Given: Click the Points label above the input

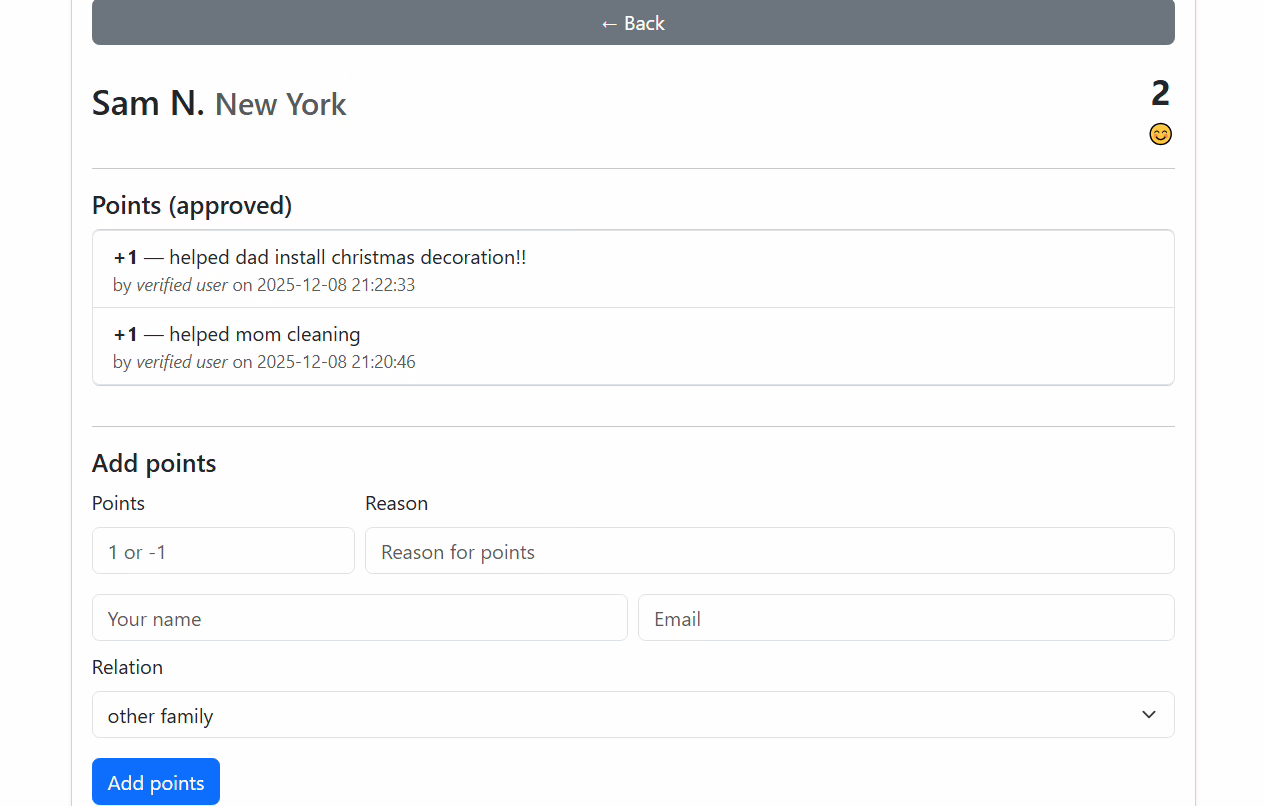Looking at the screenshot, I should pyautogui.click(x=118, y=503).
